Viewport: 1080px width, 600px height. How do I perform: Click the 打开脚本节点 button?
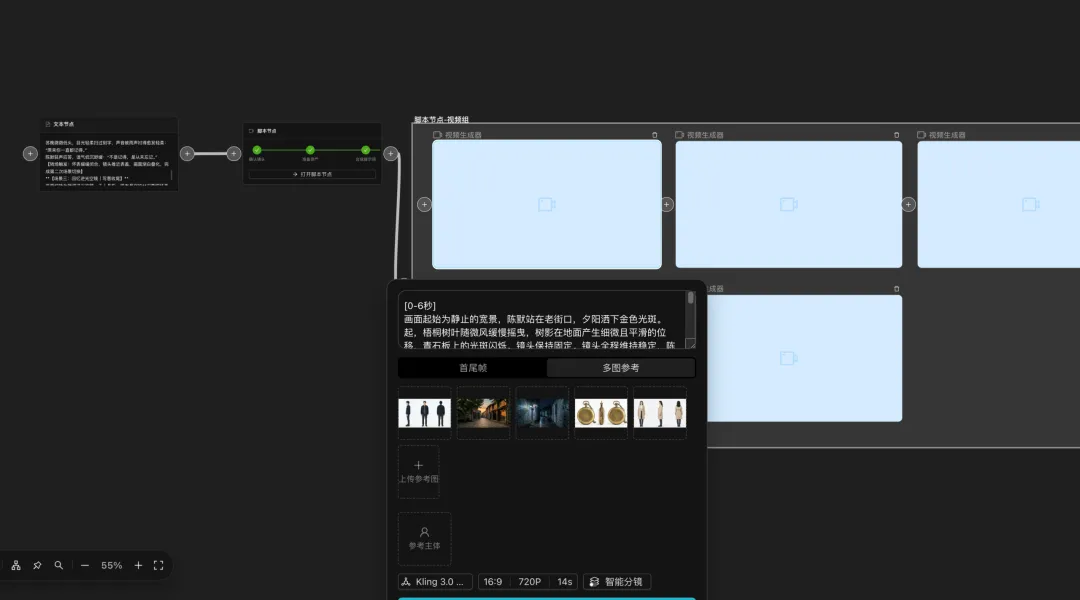pyautogui.click(x=312, y=174)
